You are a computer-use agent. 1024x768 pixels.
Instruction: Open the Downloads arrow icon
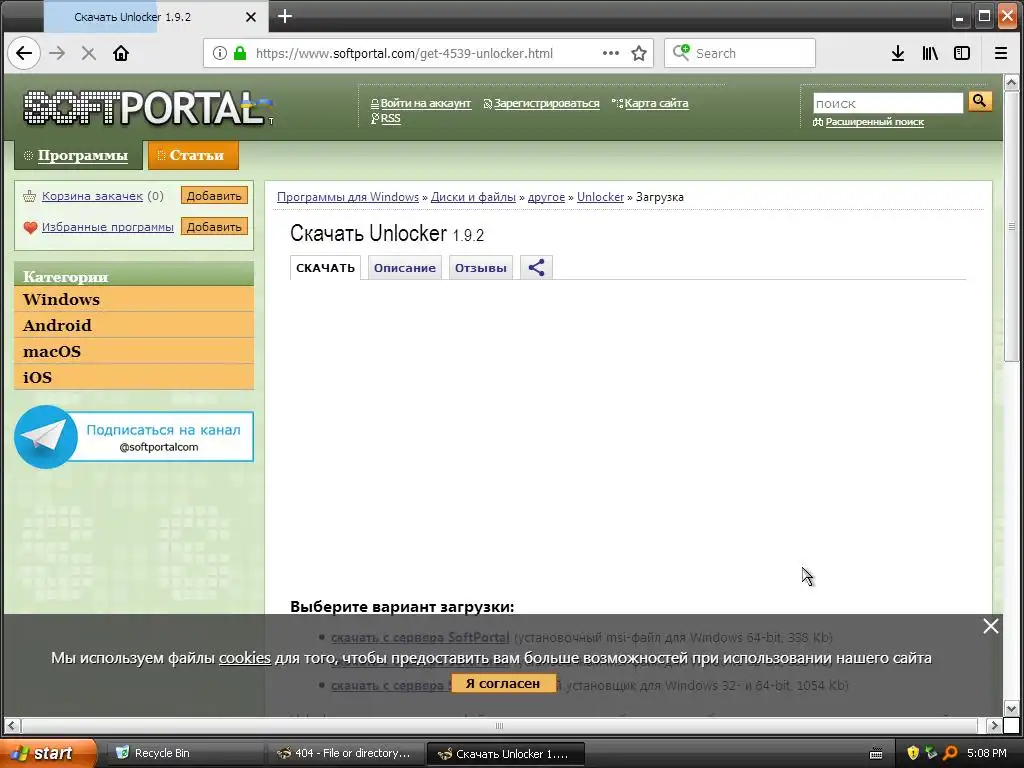pos(898,54)
